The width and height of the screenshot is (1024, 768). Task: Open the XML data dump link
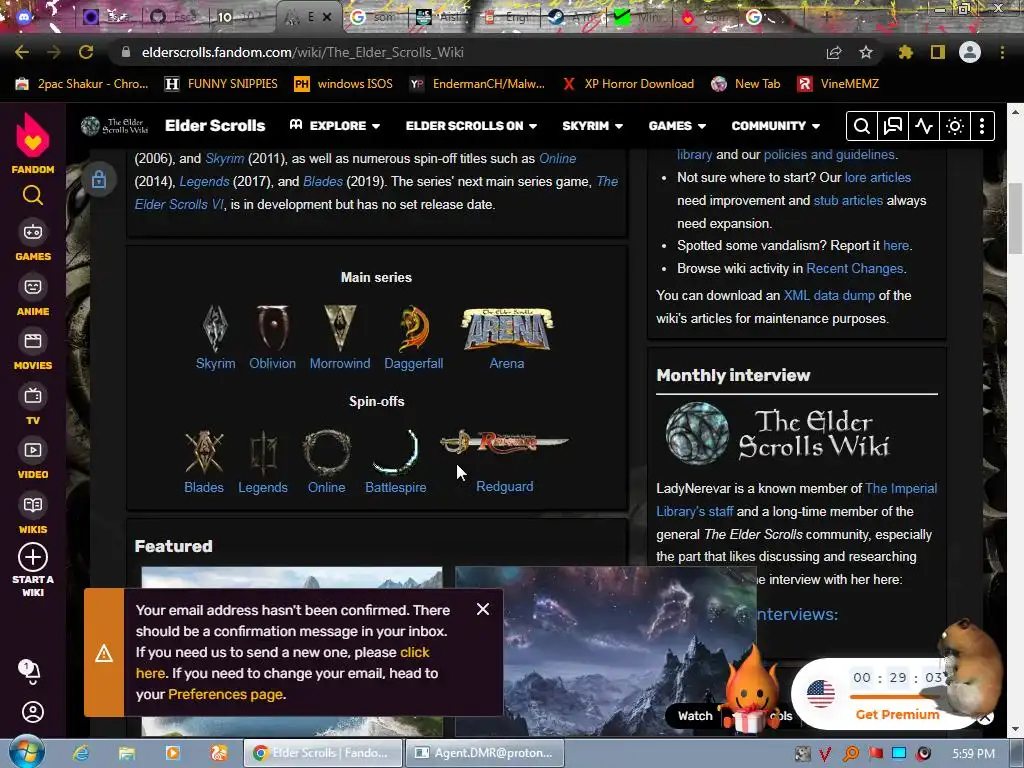(x=829, y=295)
